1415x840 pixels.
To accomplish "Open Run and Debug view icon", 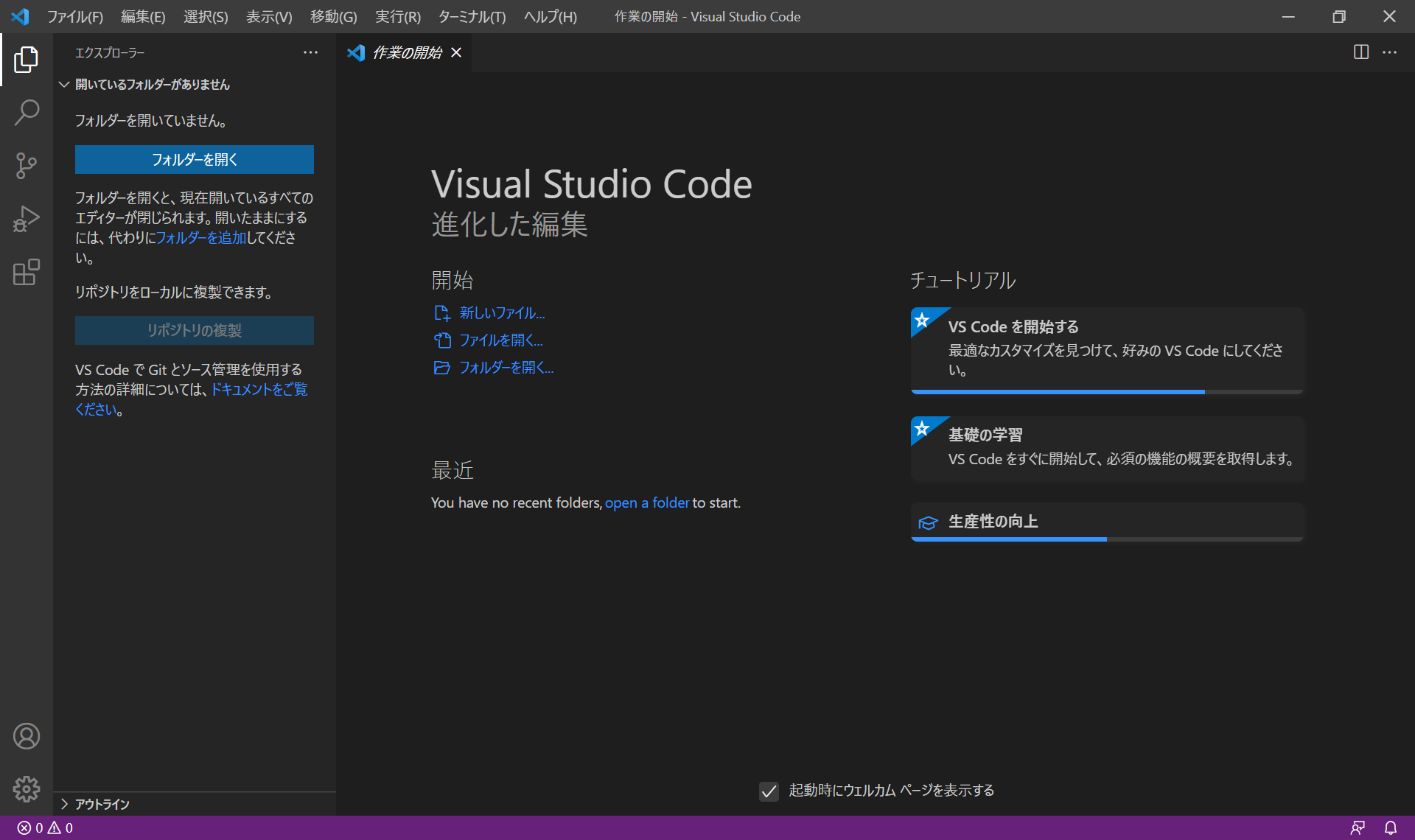I will 27,219.
